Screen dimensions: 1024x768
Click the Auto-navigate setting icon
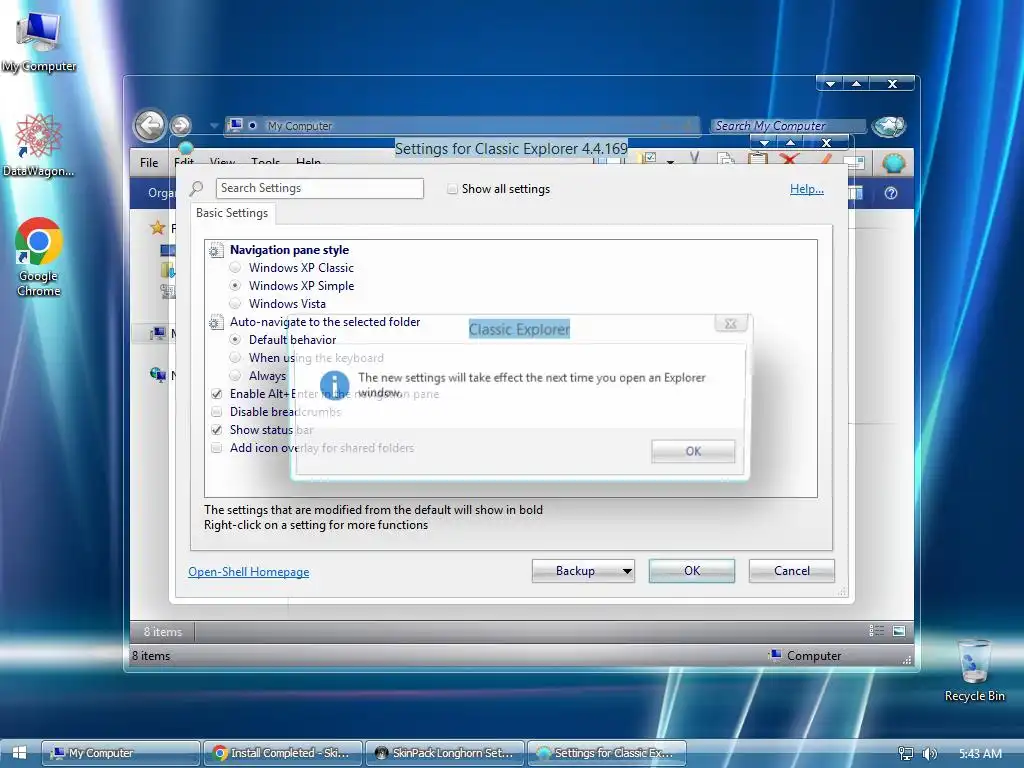click(216, 322)
